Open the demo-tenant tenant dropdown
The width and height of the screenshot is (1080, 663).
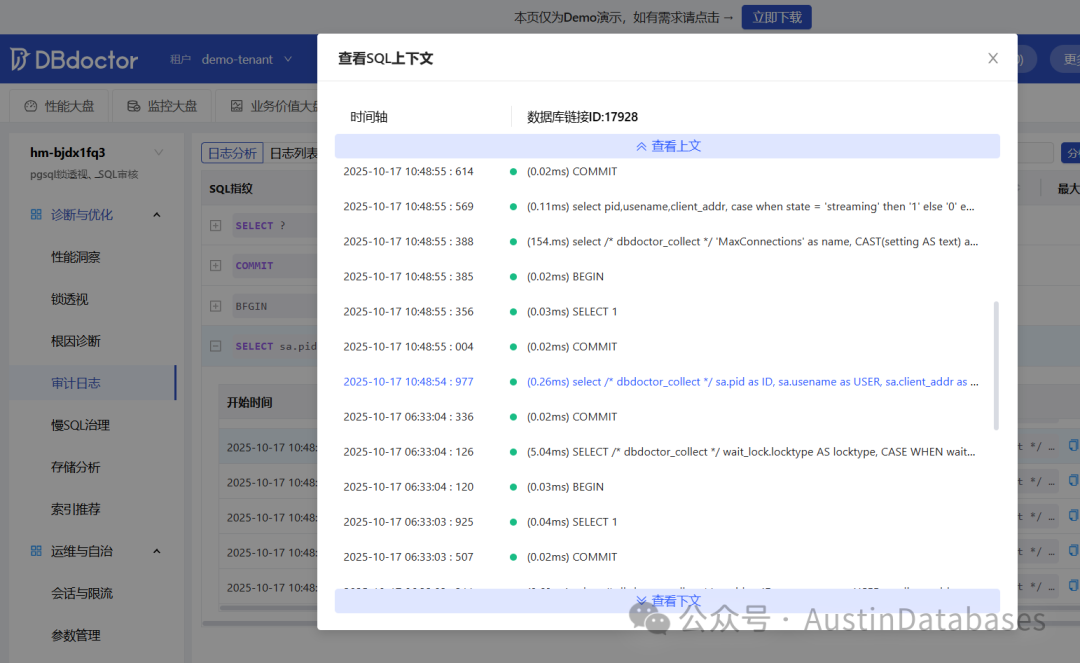point(246,60)
